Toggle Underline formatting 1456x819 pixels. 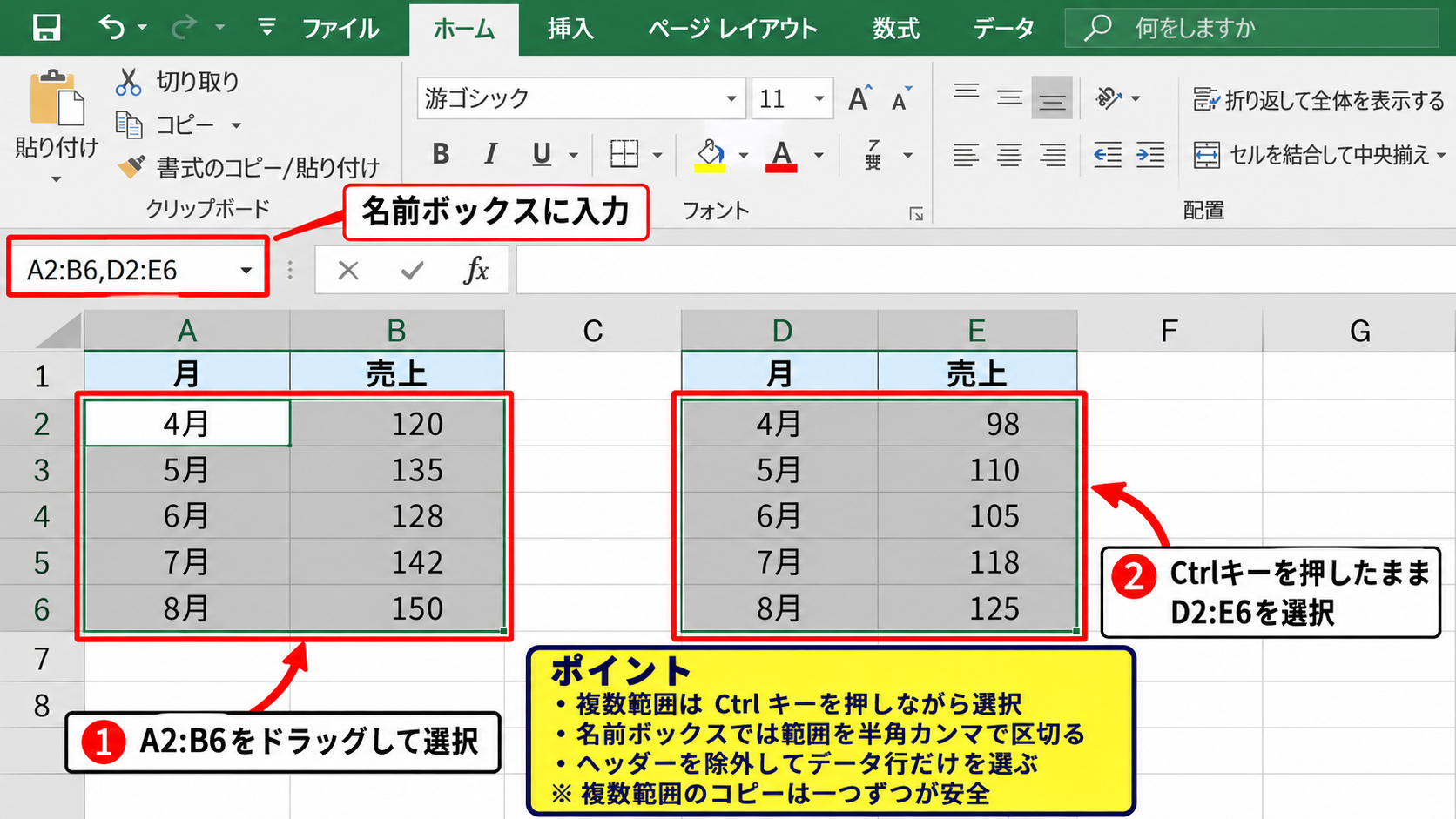tap(542, 154)
